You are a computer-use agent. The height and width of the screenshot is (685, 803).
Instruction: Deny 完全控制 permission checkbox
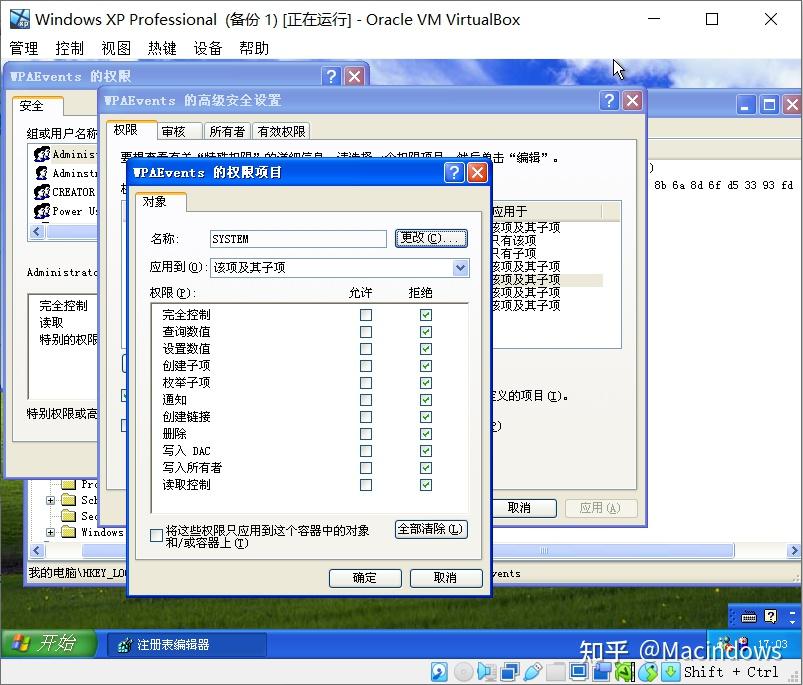click(x=425, y=314)
